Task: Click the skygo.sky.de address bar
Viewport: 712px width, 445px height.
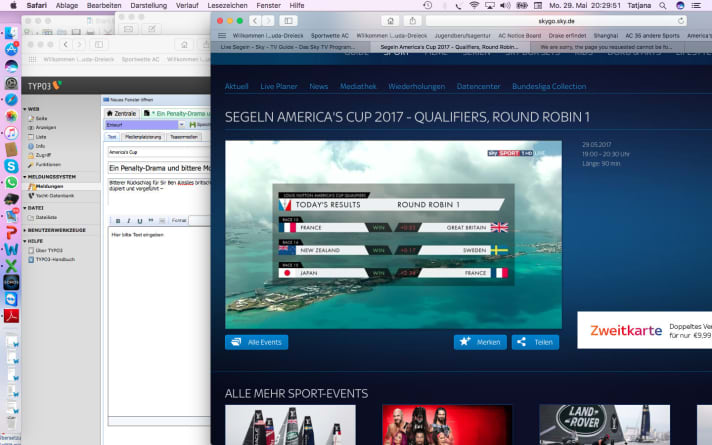Action: tap(556, 21)
